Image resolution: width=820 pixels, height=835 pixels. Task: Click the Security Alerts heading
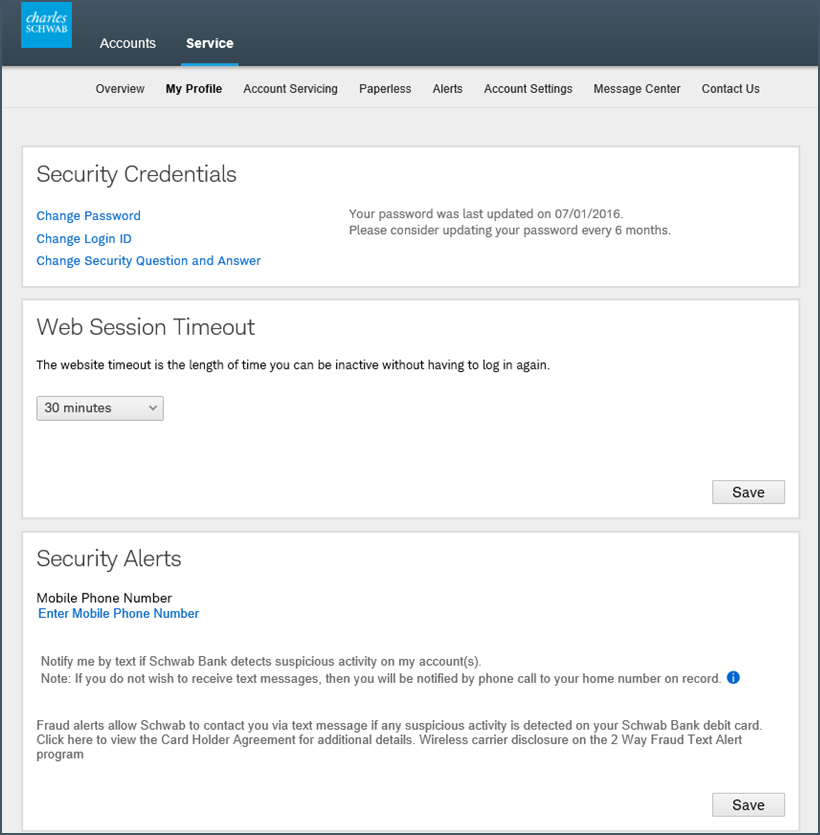tap(109, 559)
